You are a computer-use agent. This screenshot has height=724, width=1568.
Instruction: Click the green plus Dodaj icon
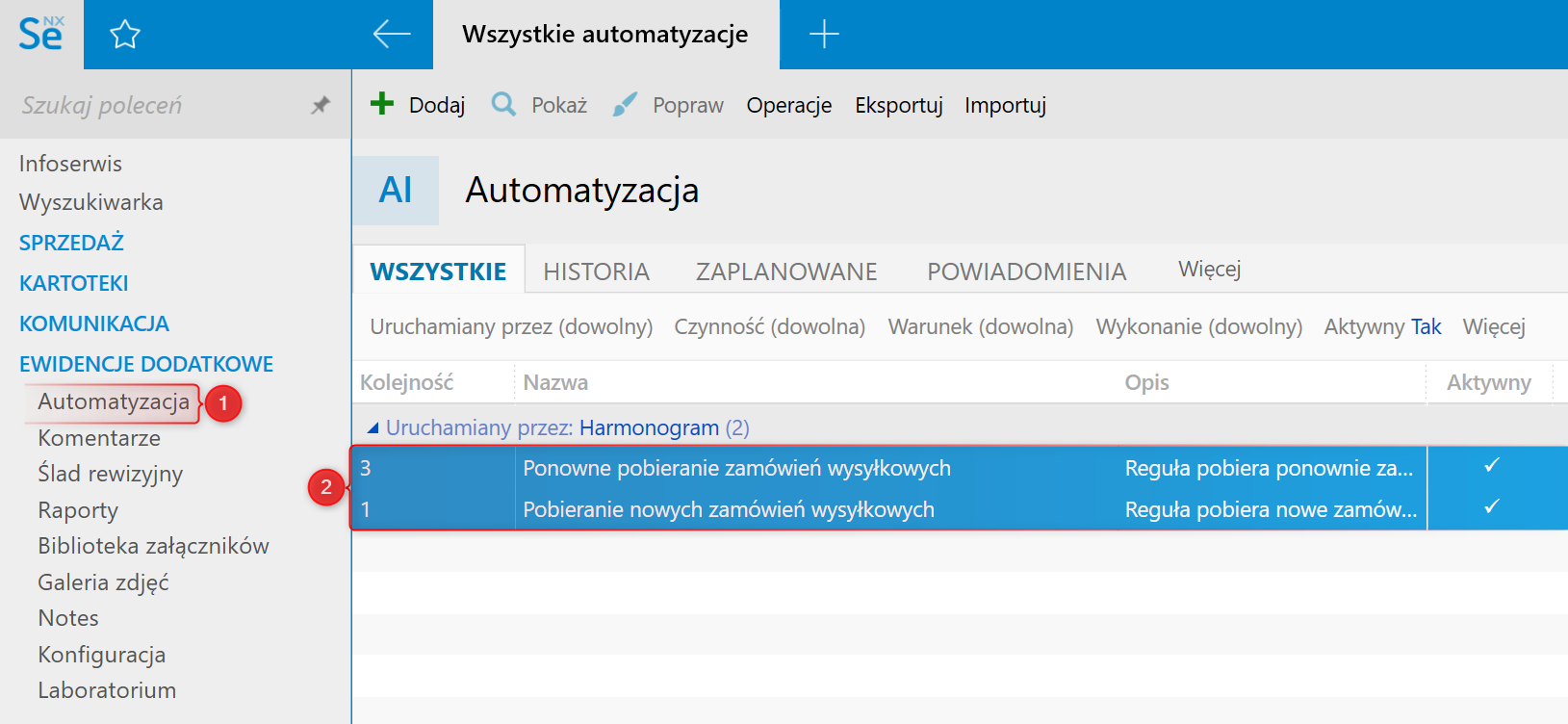pyautogui.click(x=382, y=104)
